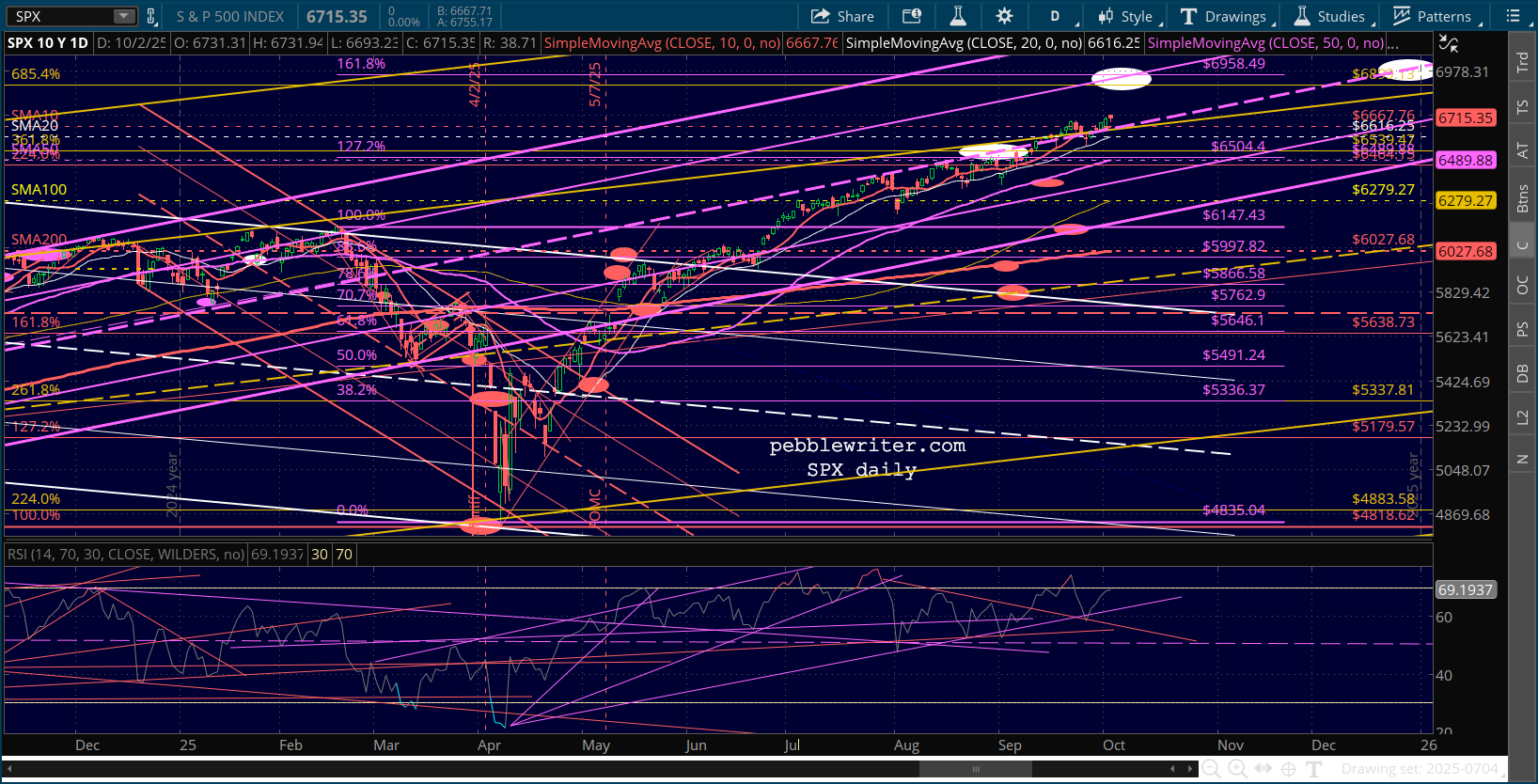Open the symbol selector dropdown arrow
The image size is (1538, 784).
click(x=124, y=16)
